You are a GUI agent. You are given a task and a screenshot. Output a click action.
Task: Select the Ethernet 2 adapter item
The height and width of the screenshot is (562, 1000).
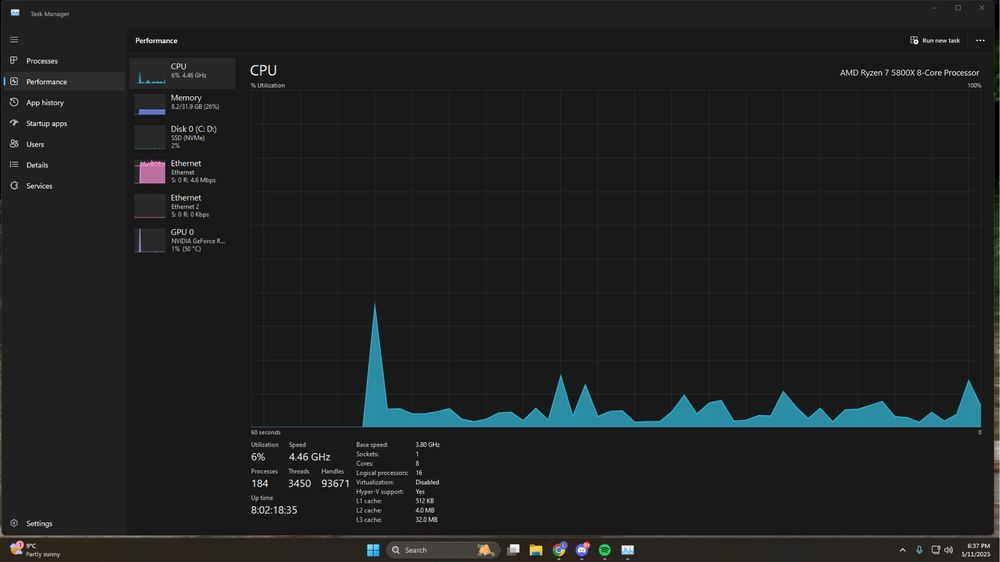[x=182, y=206]
